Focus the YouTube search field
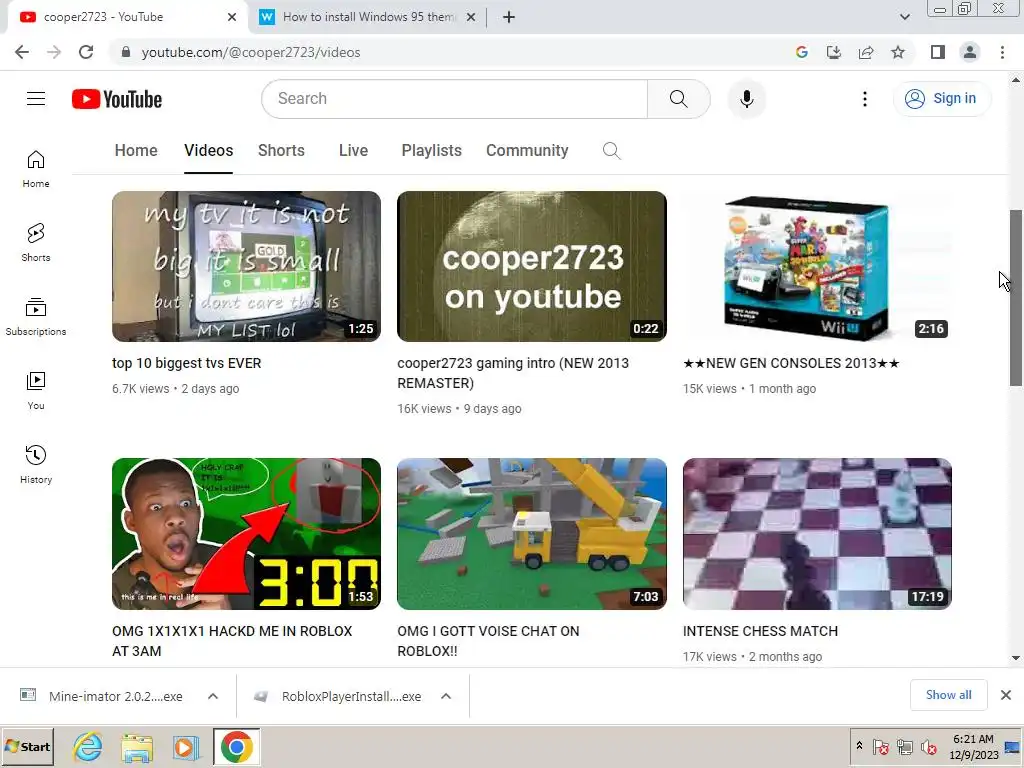Viewport: 1024px width, 768px height. pyautogui.click(x=455, y=99)
